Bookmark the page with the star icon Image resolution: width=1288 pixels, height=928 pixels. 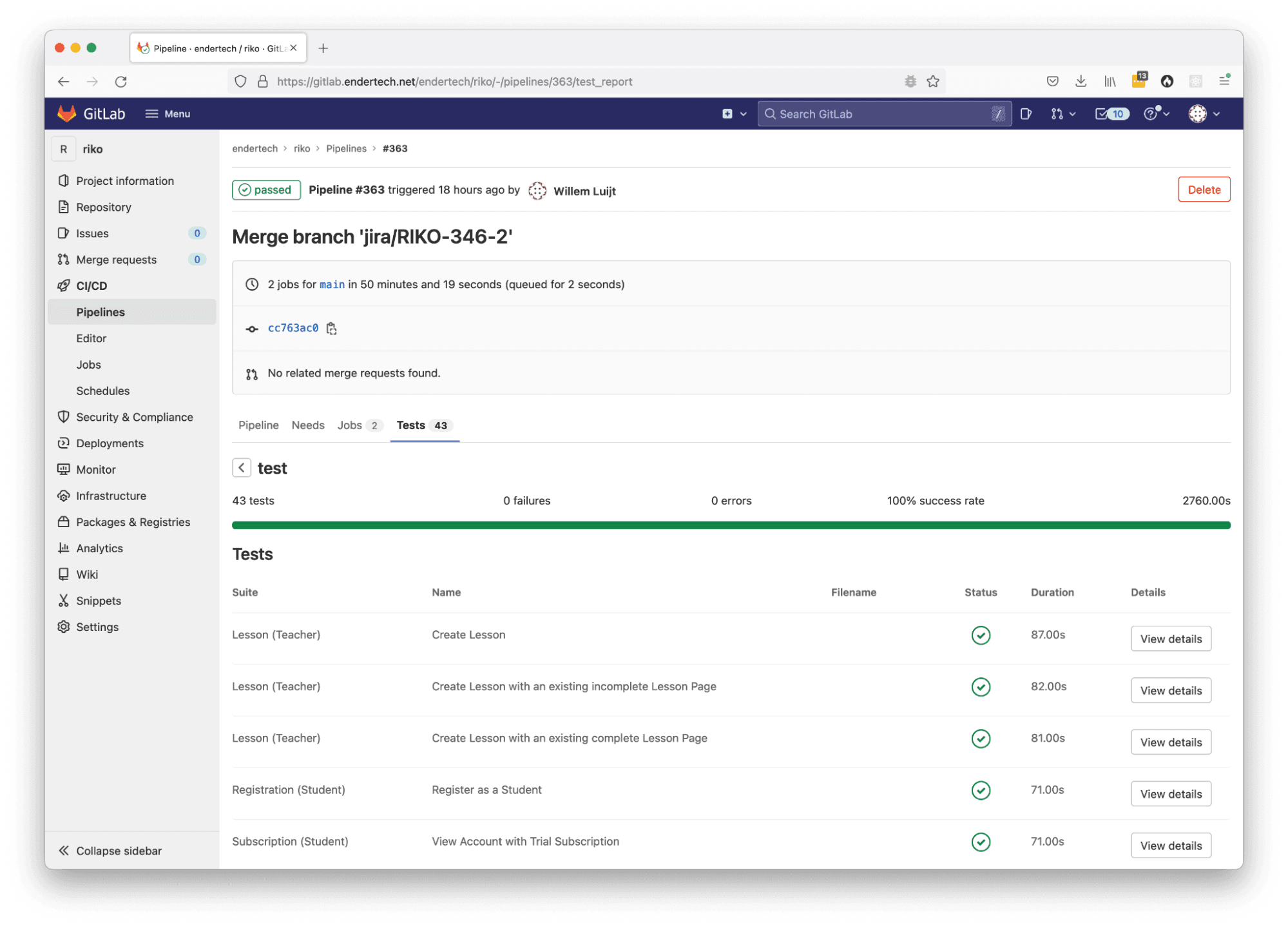932,82
